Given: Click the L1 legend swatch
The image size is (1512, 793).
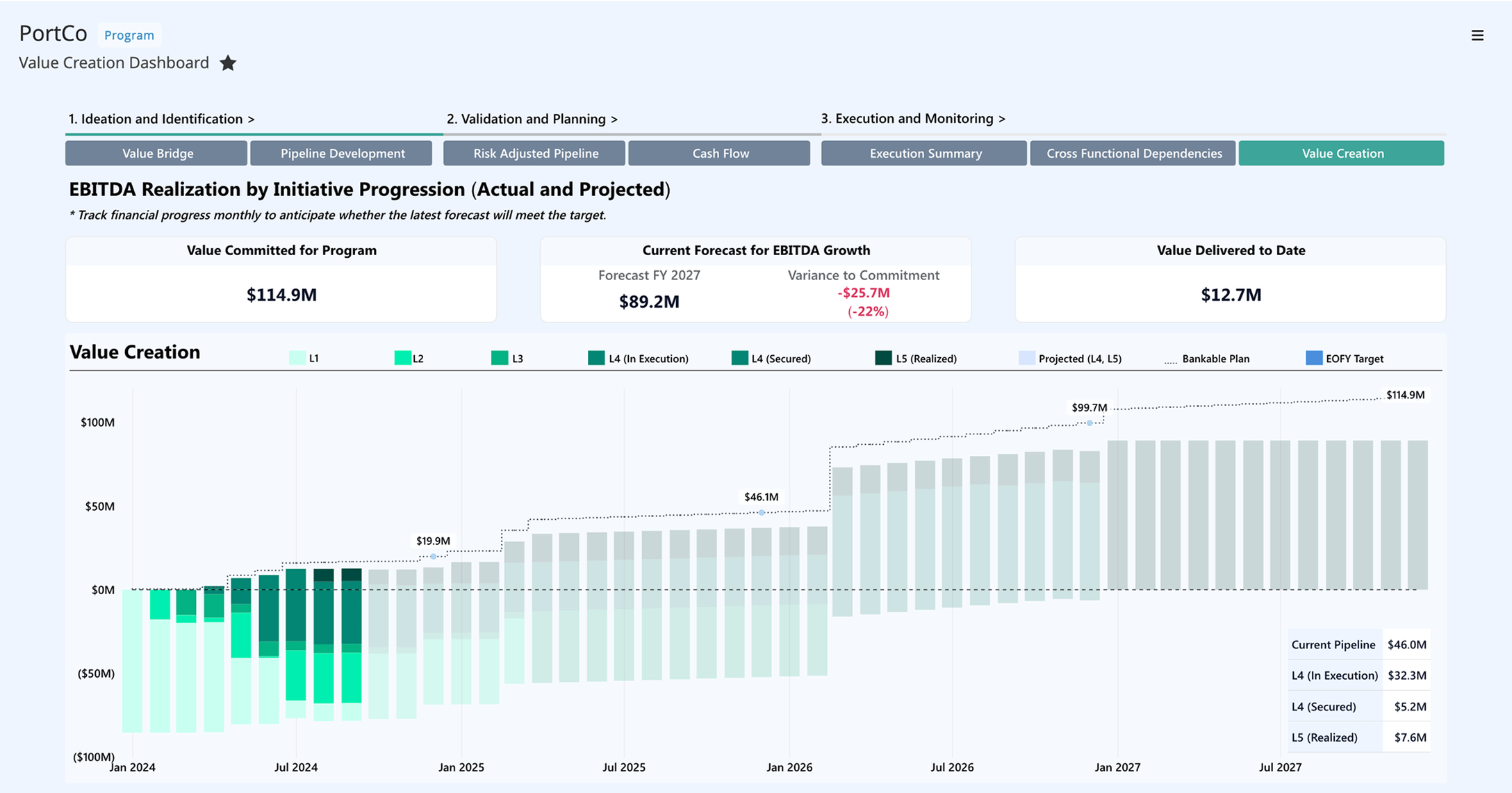Looking at the screenshot, I should [297, 358].
